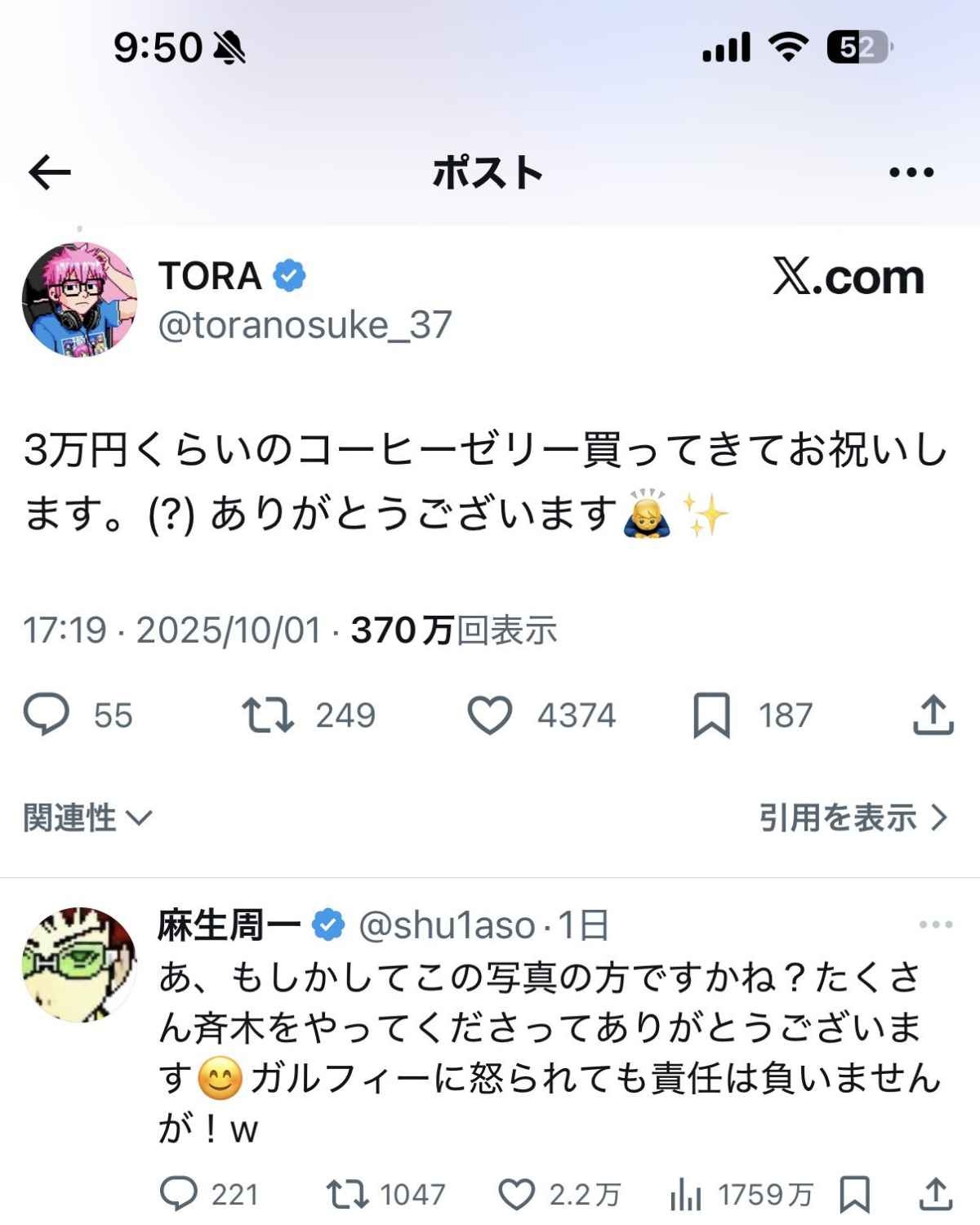
Task: Reply to TORA's post via comment icon
Action: (x=47, y=715)
